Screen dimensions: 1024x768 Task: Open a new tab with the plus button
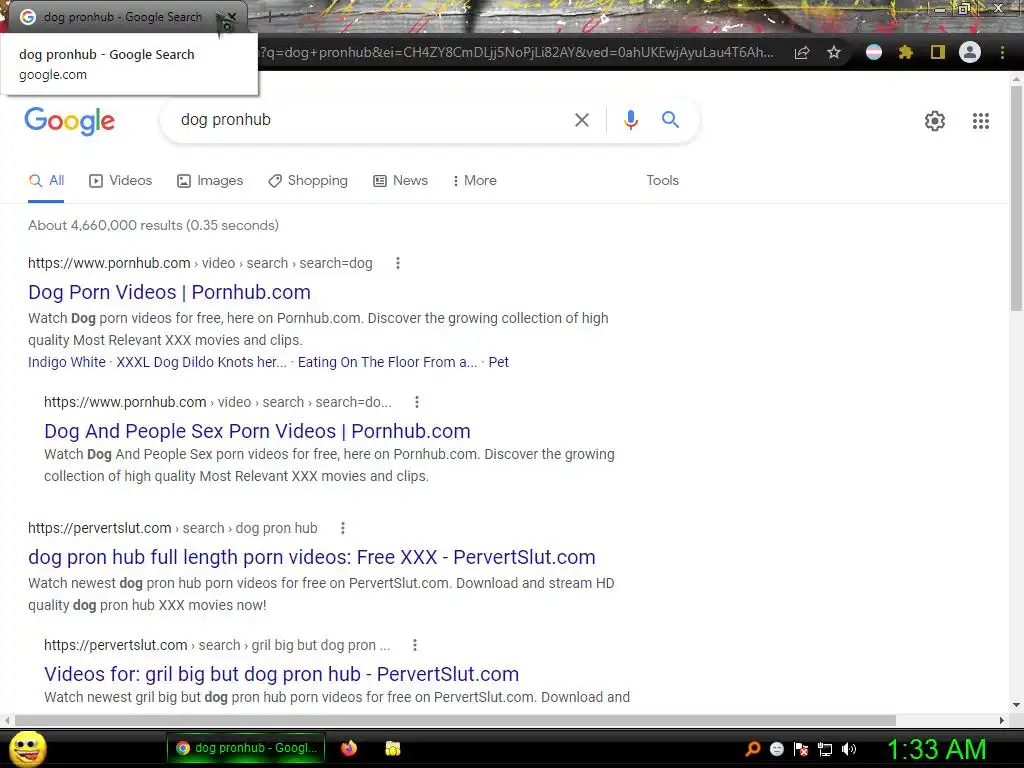(x=269, y=17)
